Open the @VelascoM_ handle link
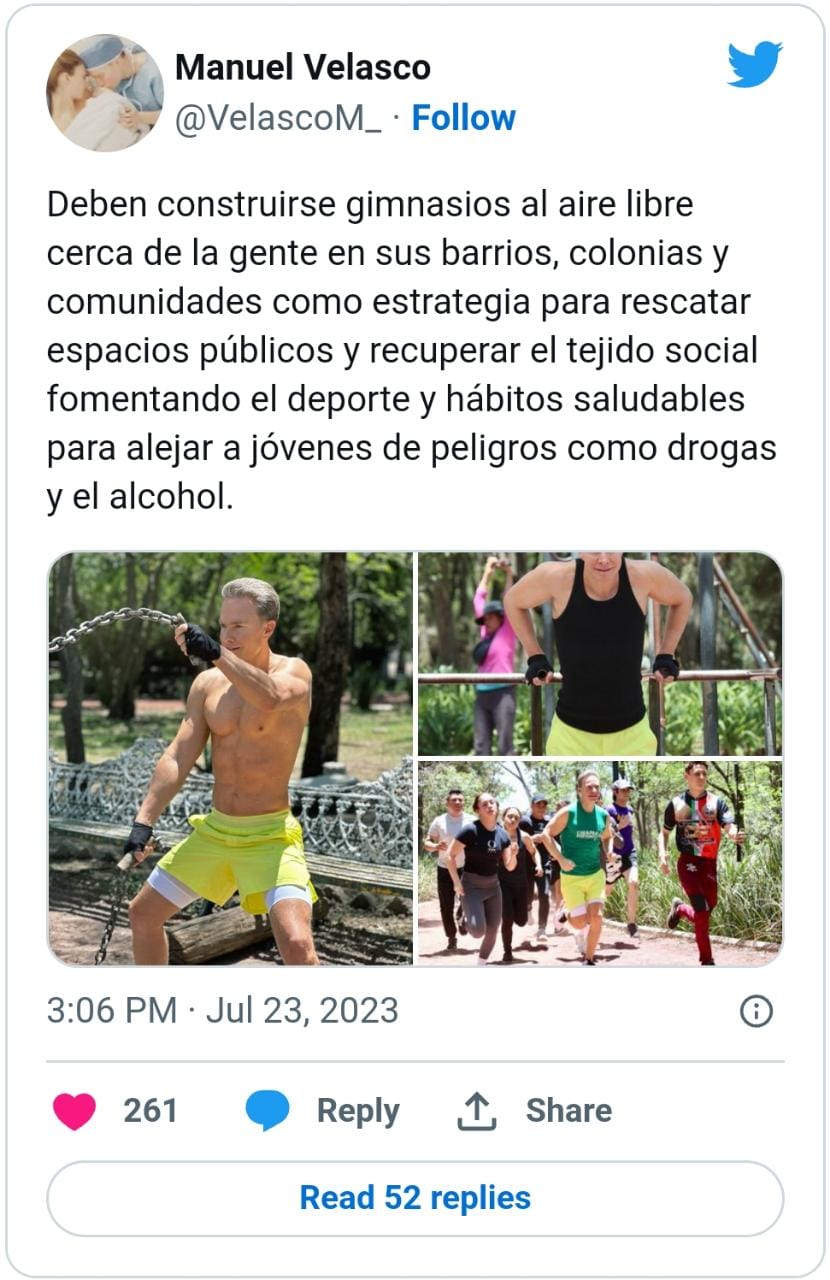Screen dimensions: 830x1280 pyautogui.click(x=278, y=118)
